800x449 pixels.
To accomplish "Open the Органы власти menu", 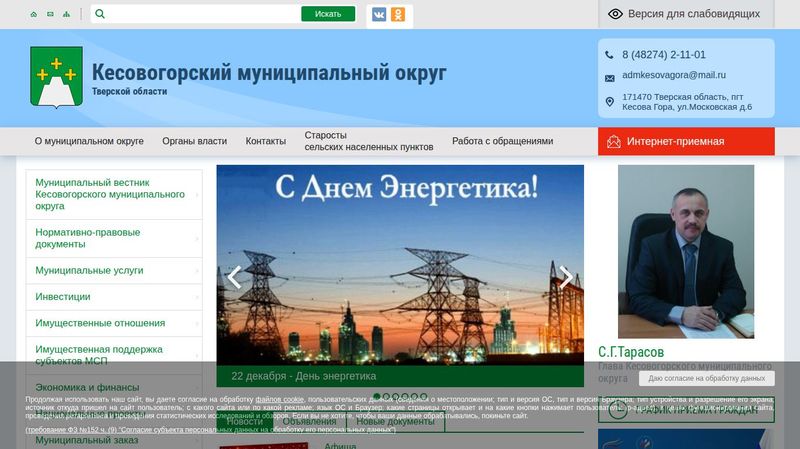I will click(x=194, y=142).
